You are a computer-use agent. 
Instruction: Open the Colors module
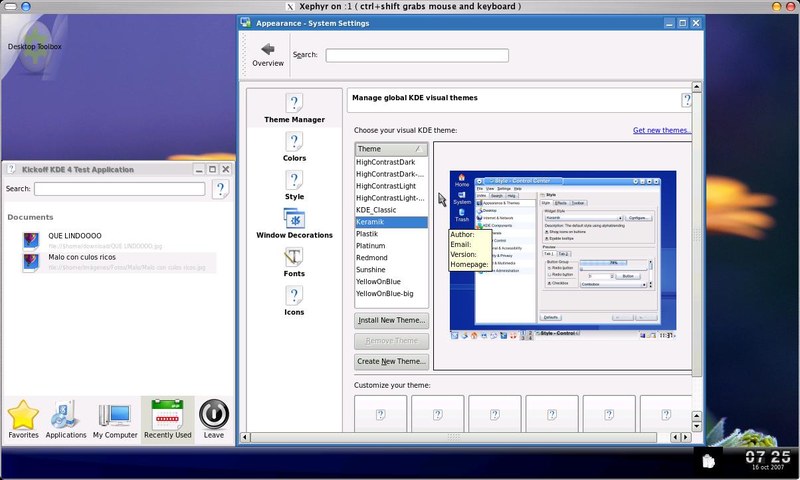[294, 147]
